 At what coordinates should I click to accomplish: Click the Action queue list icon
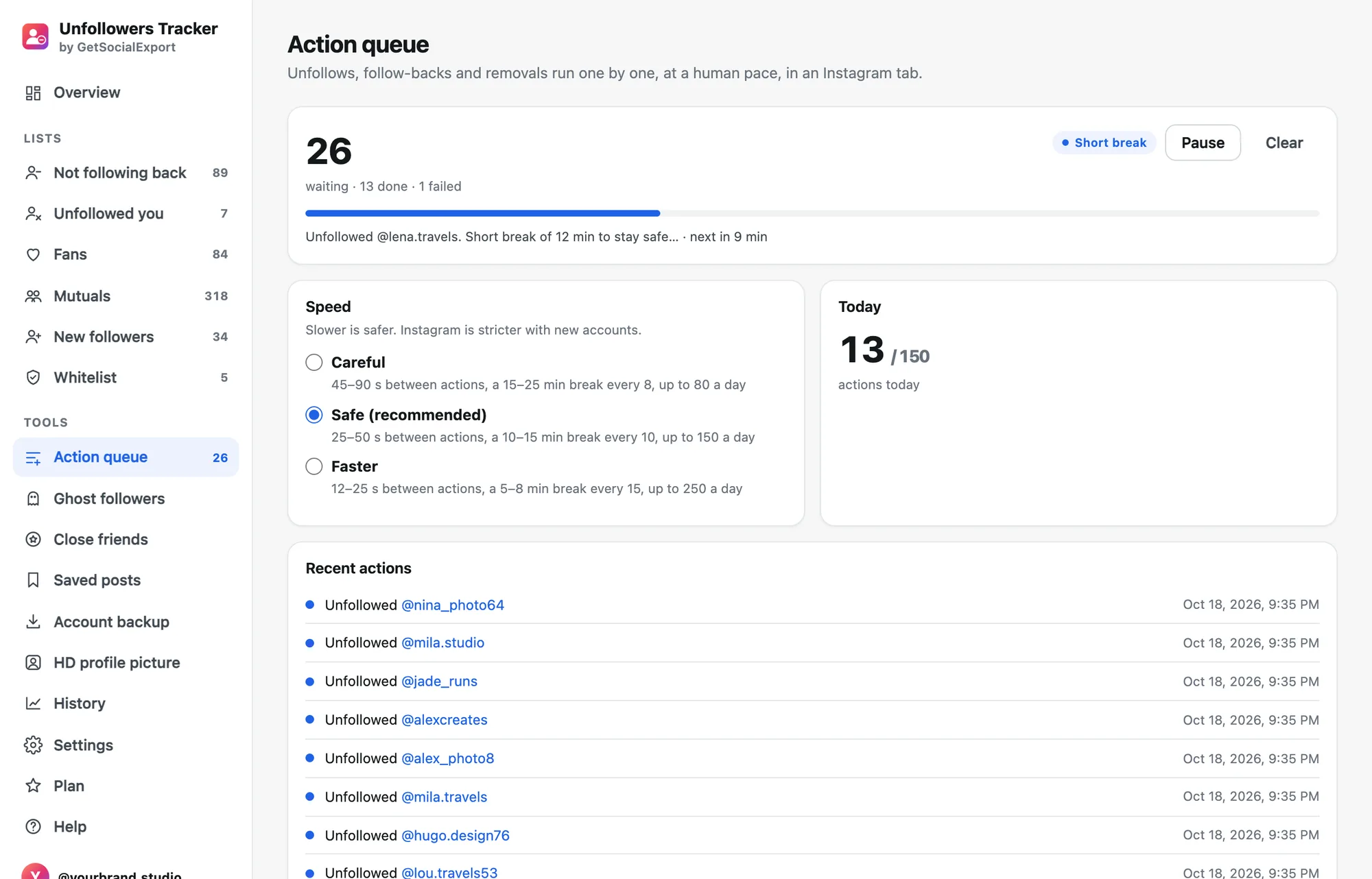pyautogui.click(x=33, y=457)
